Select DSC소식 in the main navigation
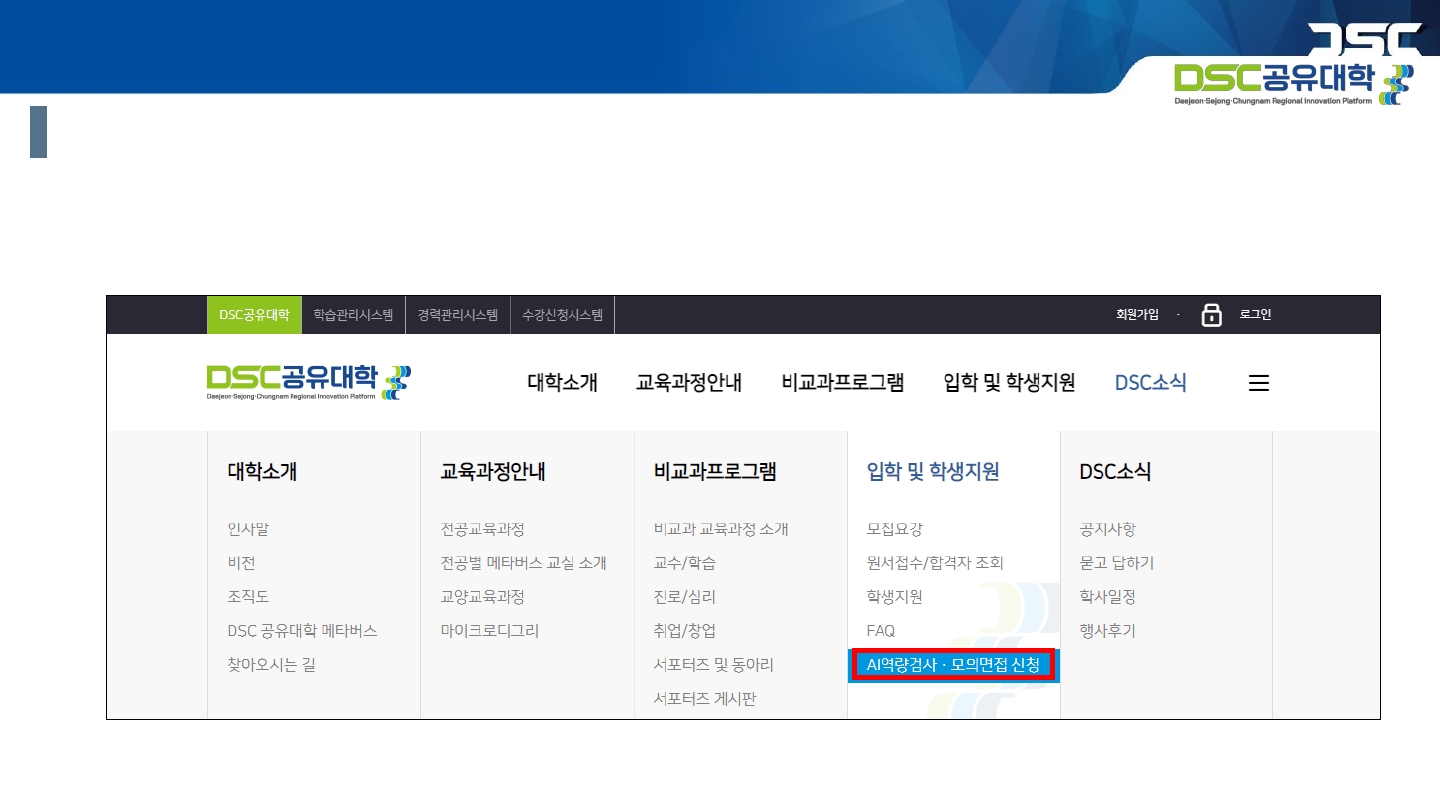 click(x=1150, y=383)
